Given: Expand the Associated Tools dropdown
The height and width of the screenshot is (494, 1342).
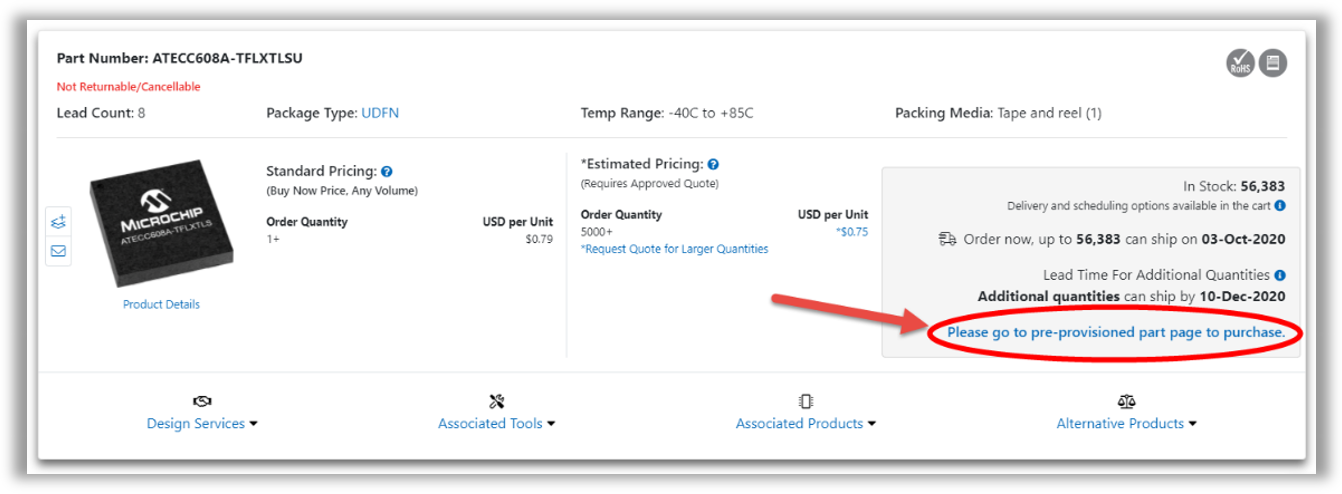Looking at the screenshot, I should tap(496, 424).
